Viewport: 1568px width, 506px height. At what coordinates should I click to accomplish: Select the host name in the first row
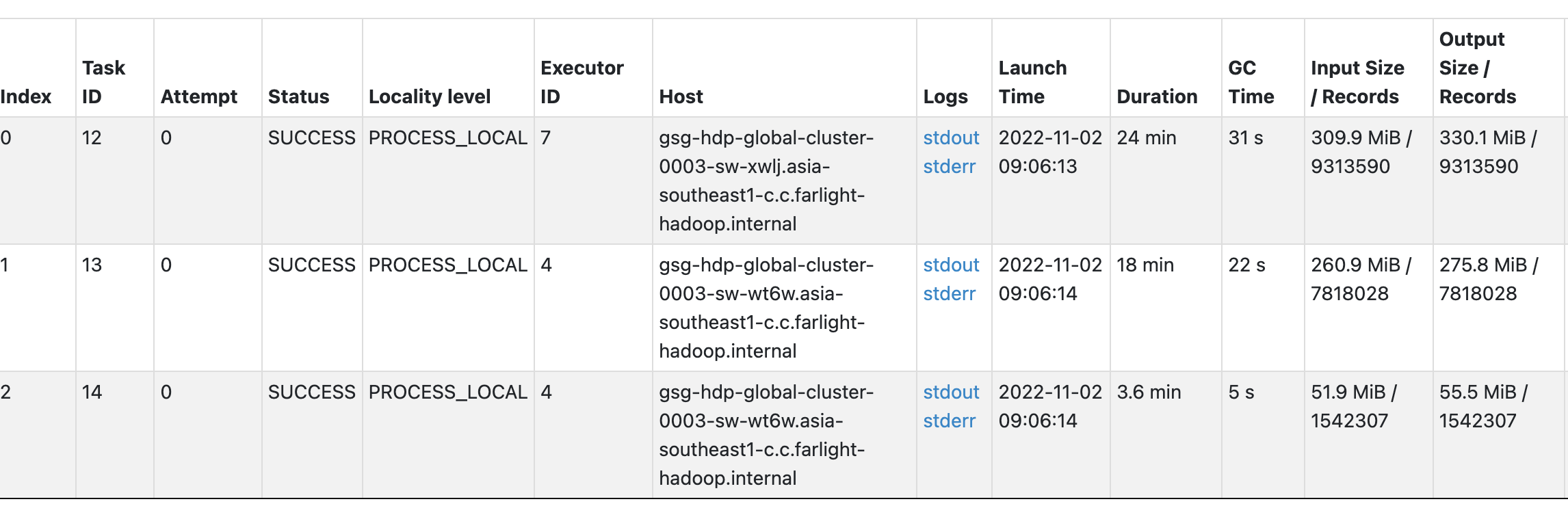(767, 181)
